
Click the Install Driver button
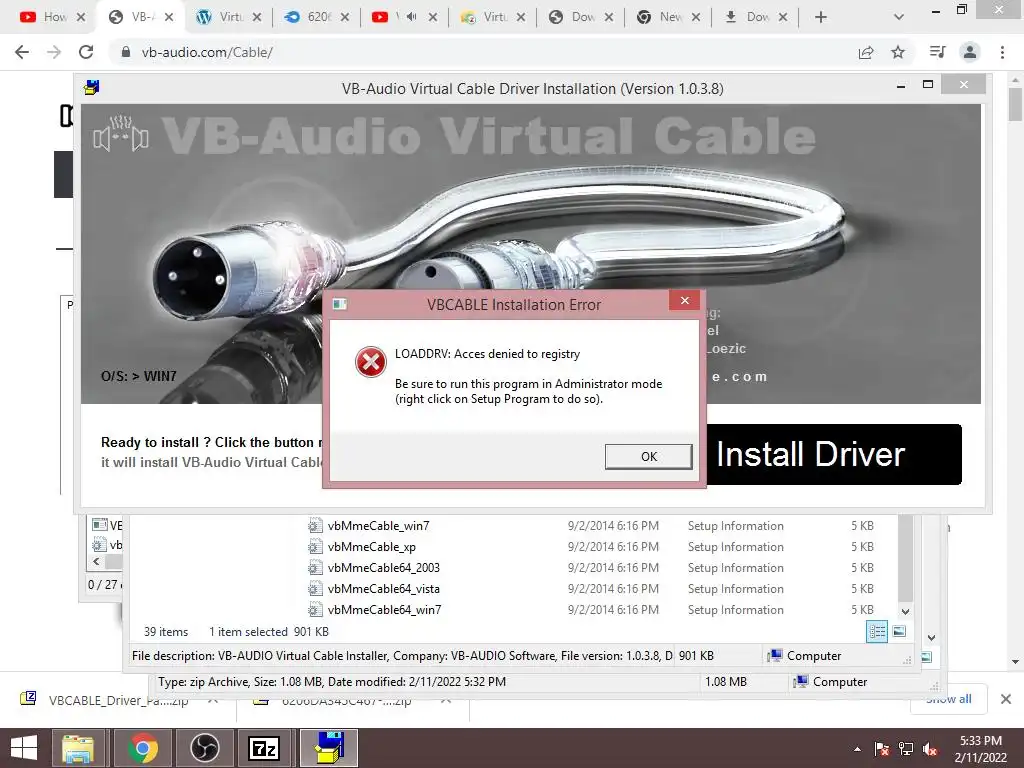point(834,455)
